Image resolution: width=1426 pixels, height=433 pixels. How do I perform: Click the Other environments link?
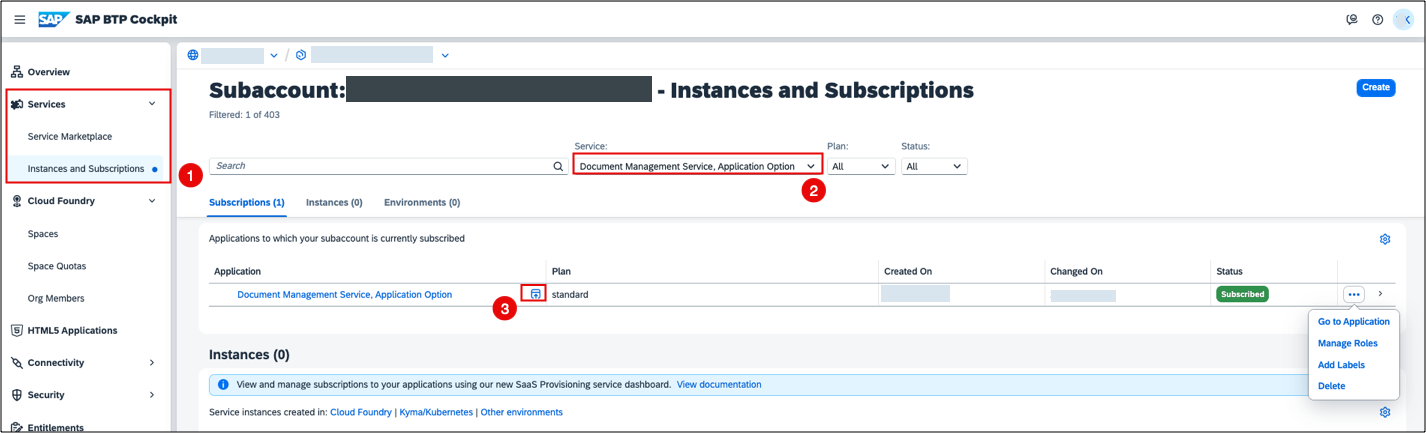tap(521, 412)
